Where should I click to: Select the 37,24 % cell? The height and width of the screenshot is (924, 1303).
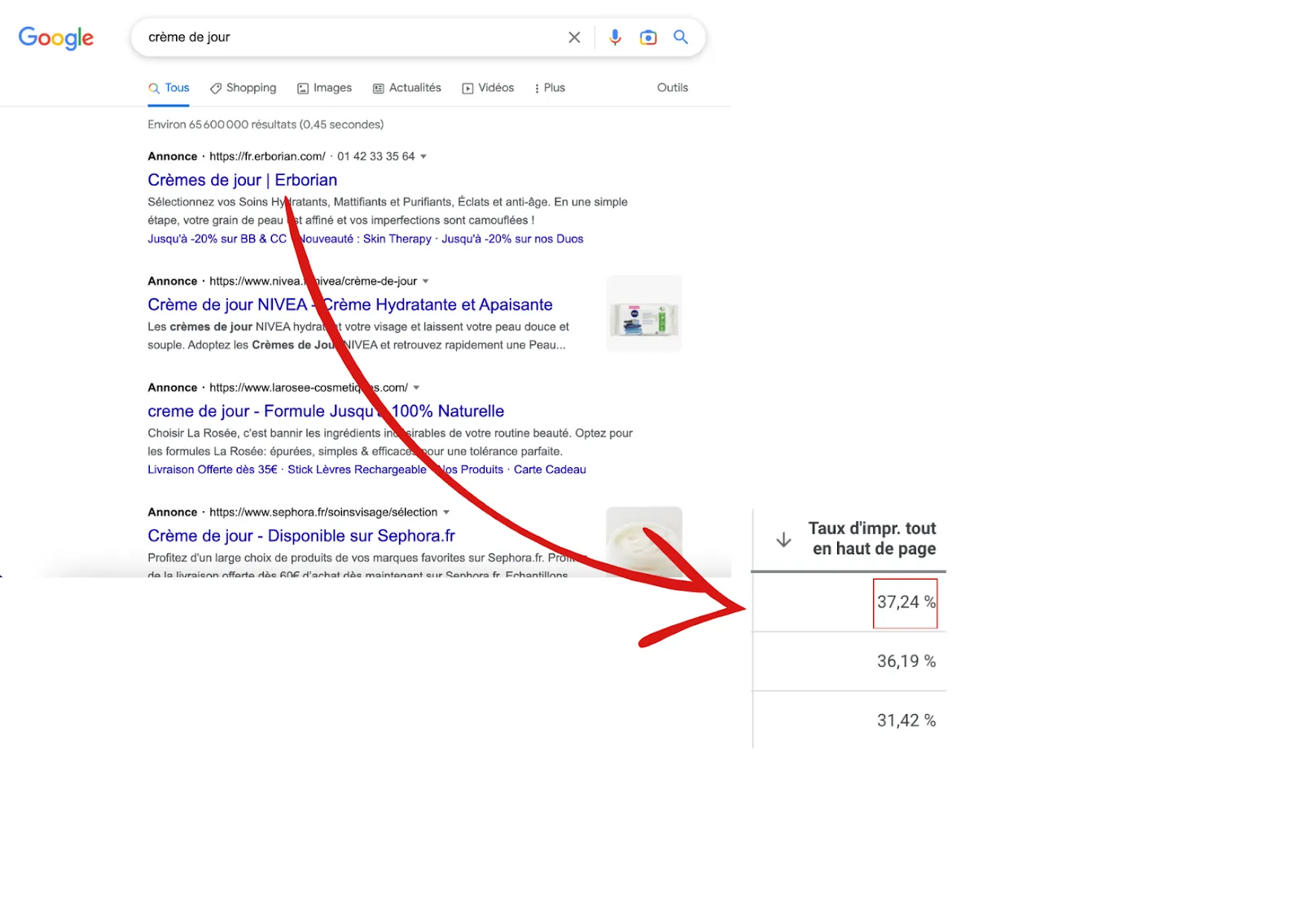pyautogui.click(x=906, y=602)
